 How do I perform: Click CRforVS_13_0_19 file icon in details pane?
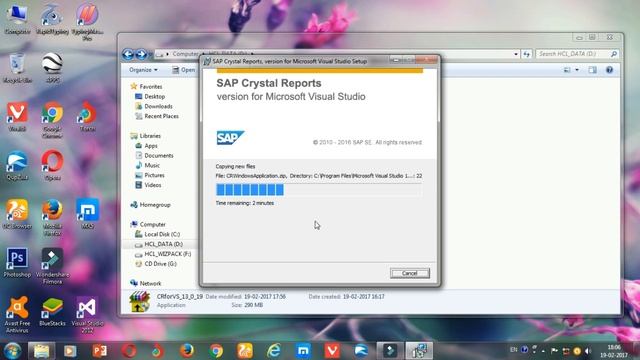(x=139, y=302)
